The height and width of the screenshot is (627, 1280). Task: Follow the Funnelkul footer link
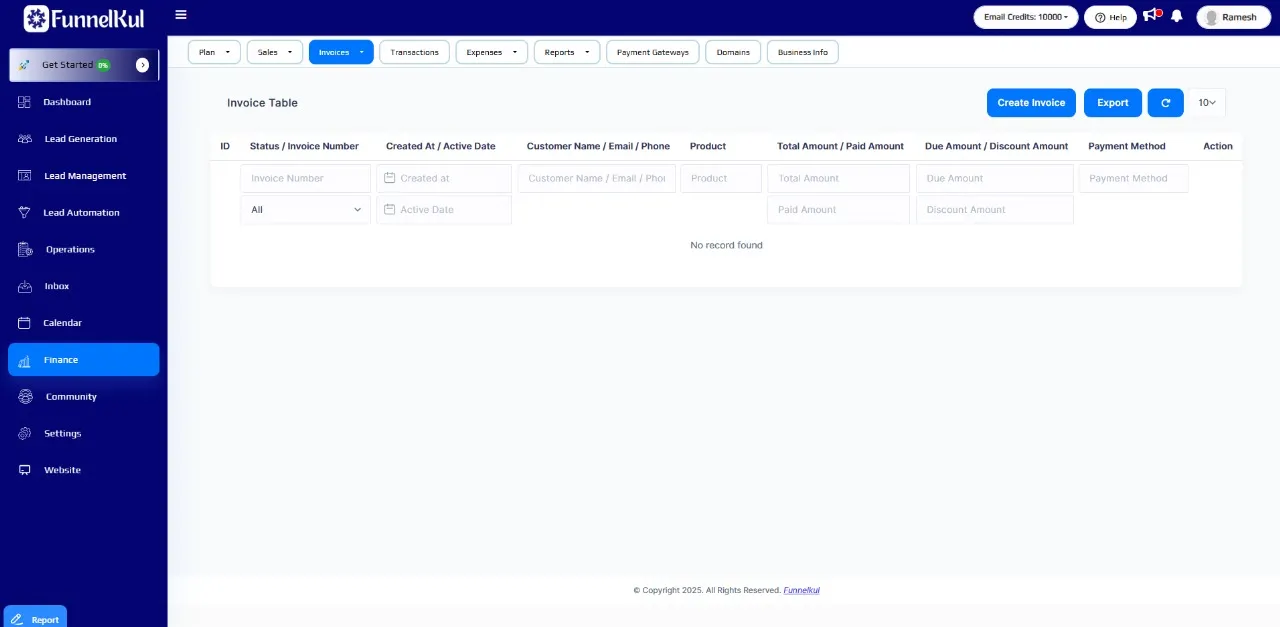click(801, 590)
